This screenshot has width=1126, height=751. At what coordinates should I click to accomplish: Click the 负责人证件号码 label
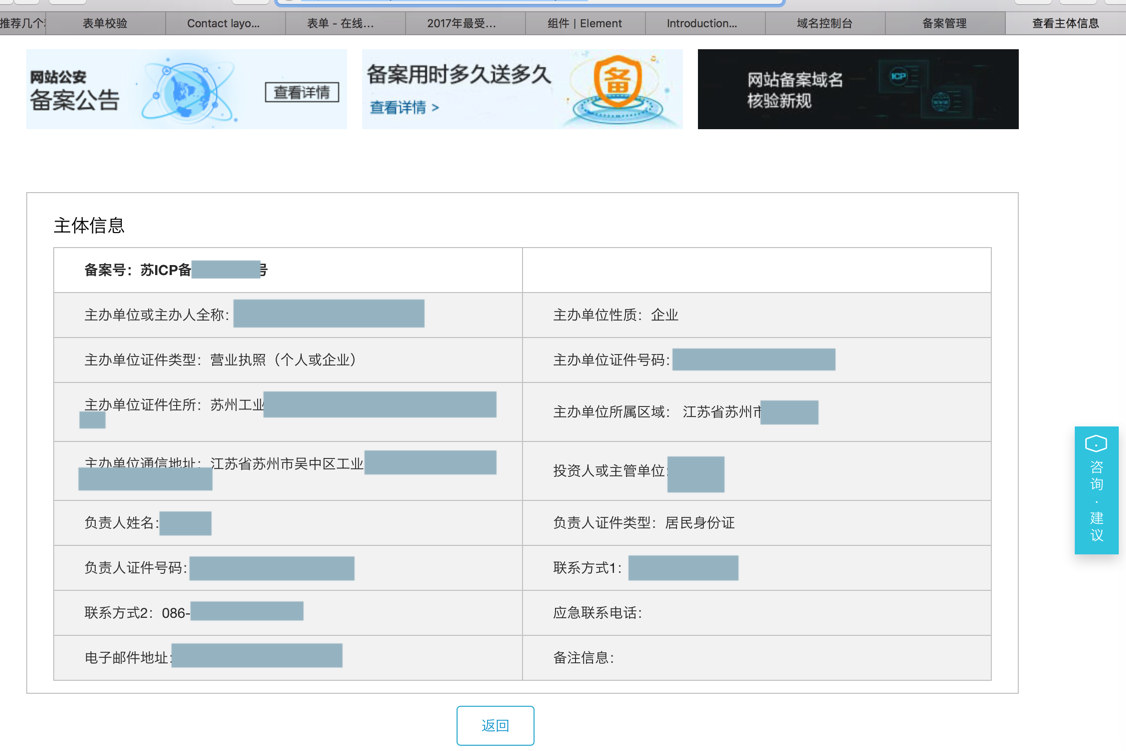tap(136, 568)
